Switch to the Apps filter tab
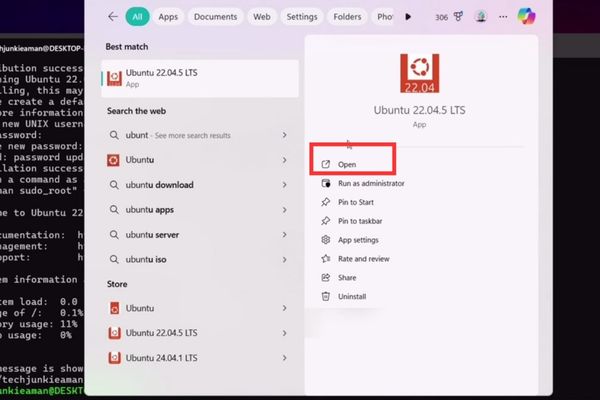The width and height of the screenshot is (600, 400). (x=168, y=17)
